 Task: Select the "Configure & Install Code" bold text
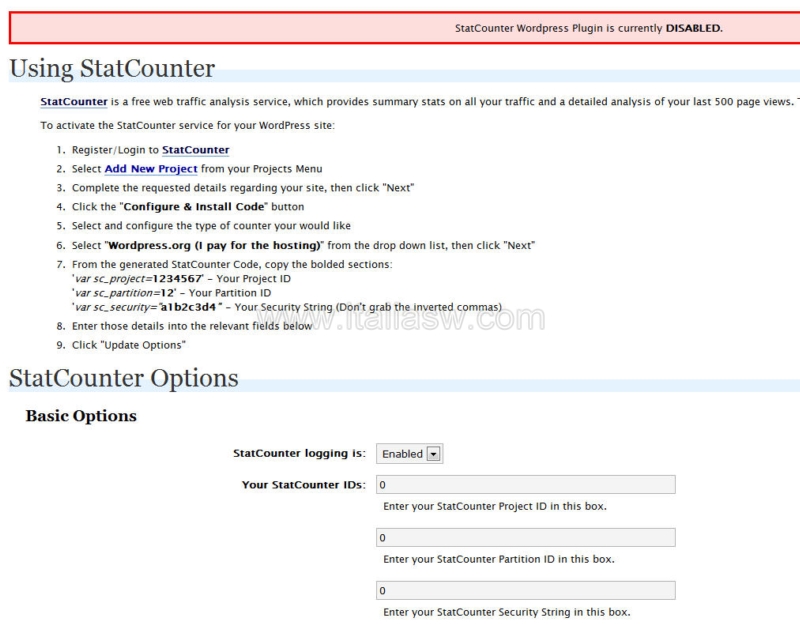point(194,207)
